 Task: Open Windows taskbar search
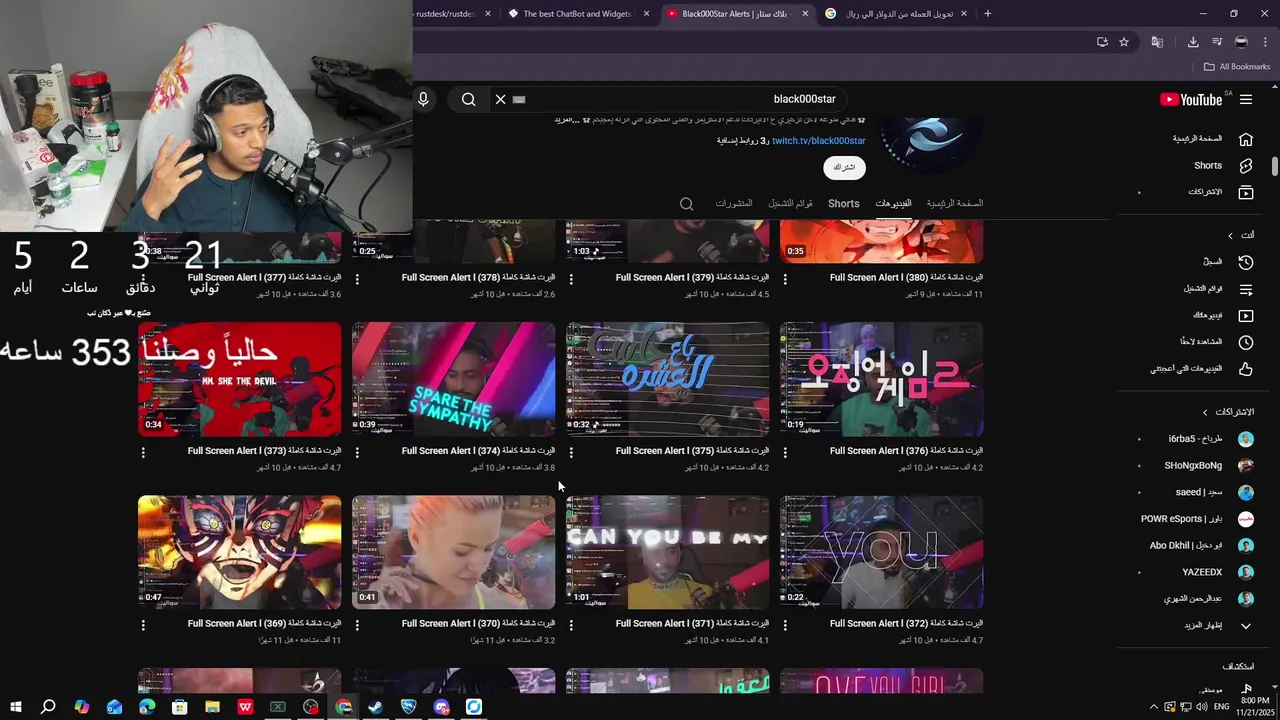point(48,707)
